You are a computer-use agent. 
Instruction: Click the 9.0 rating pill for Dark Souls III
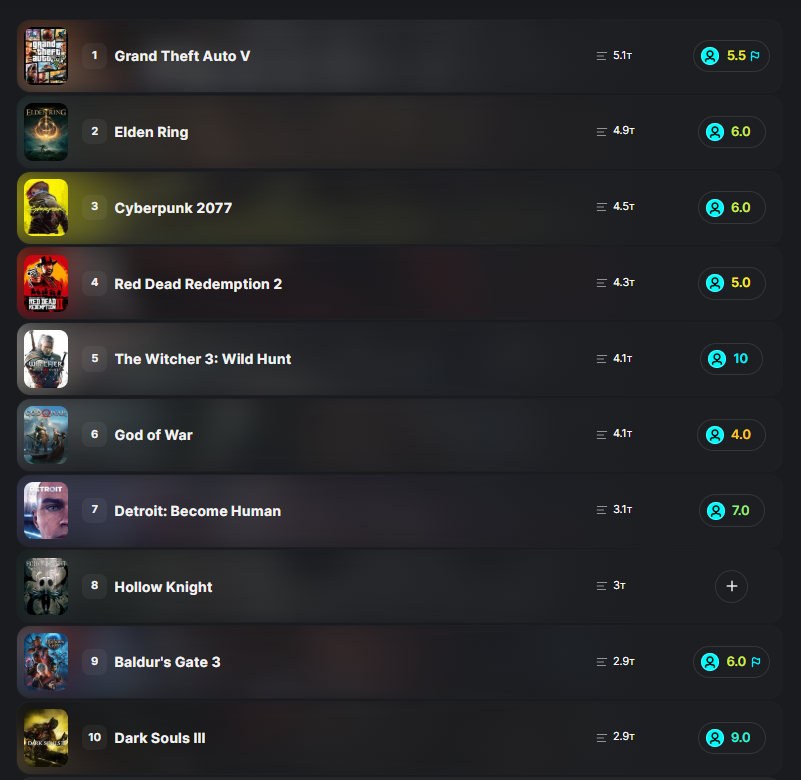(731, 737)
